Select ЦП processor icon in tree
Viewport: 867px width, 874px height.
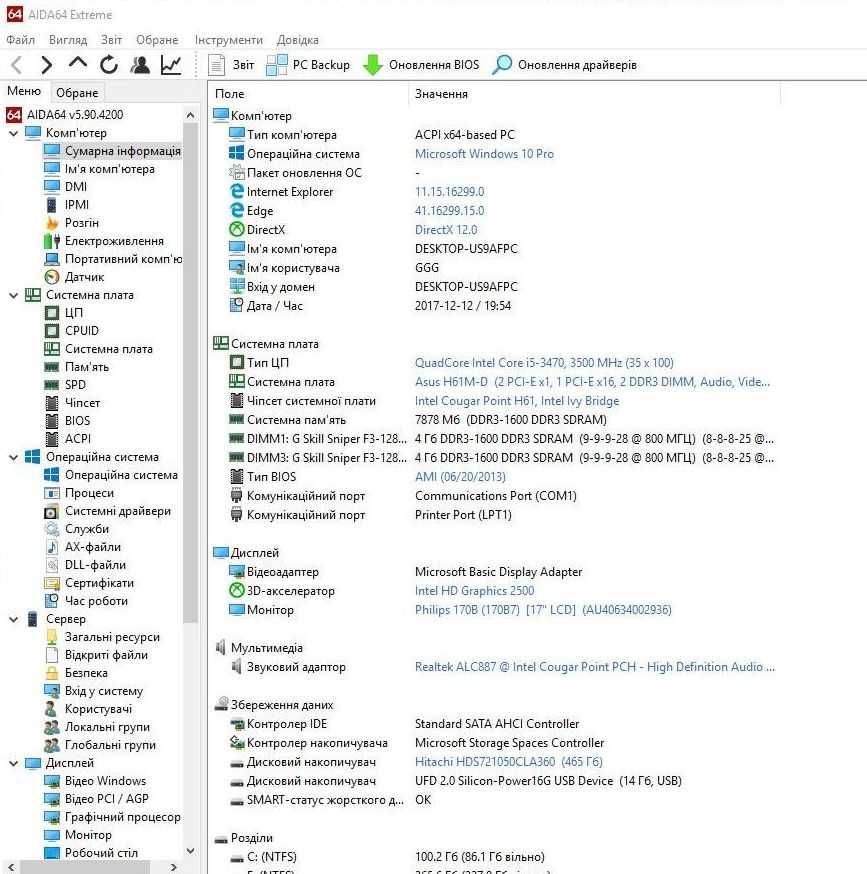[64, 313]
